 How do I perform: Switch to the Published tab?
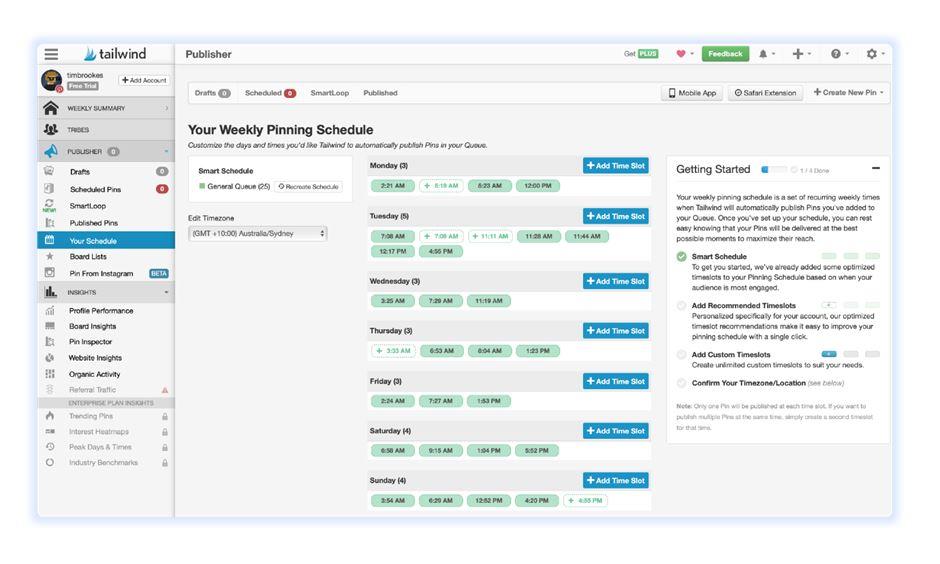(x=380, y=93)
